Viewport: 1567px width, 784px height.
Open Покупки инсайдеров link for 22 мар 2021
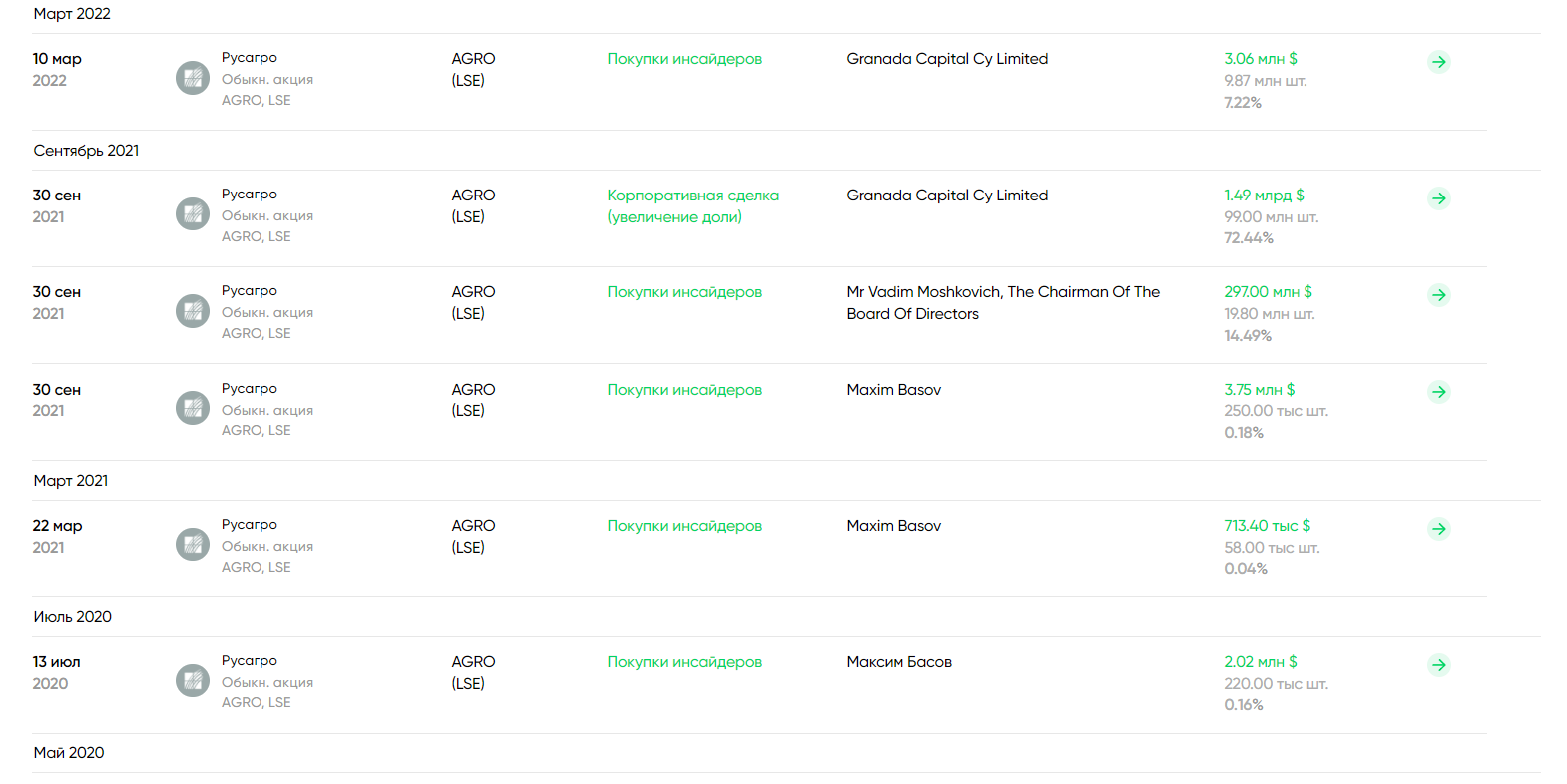(x=685, y=526)
